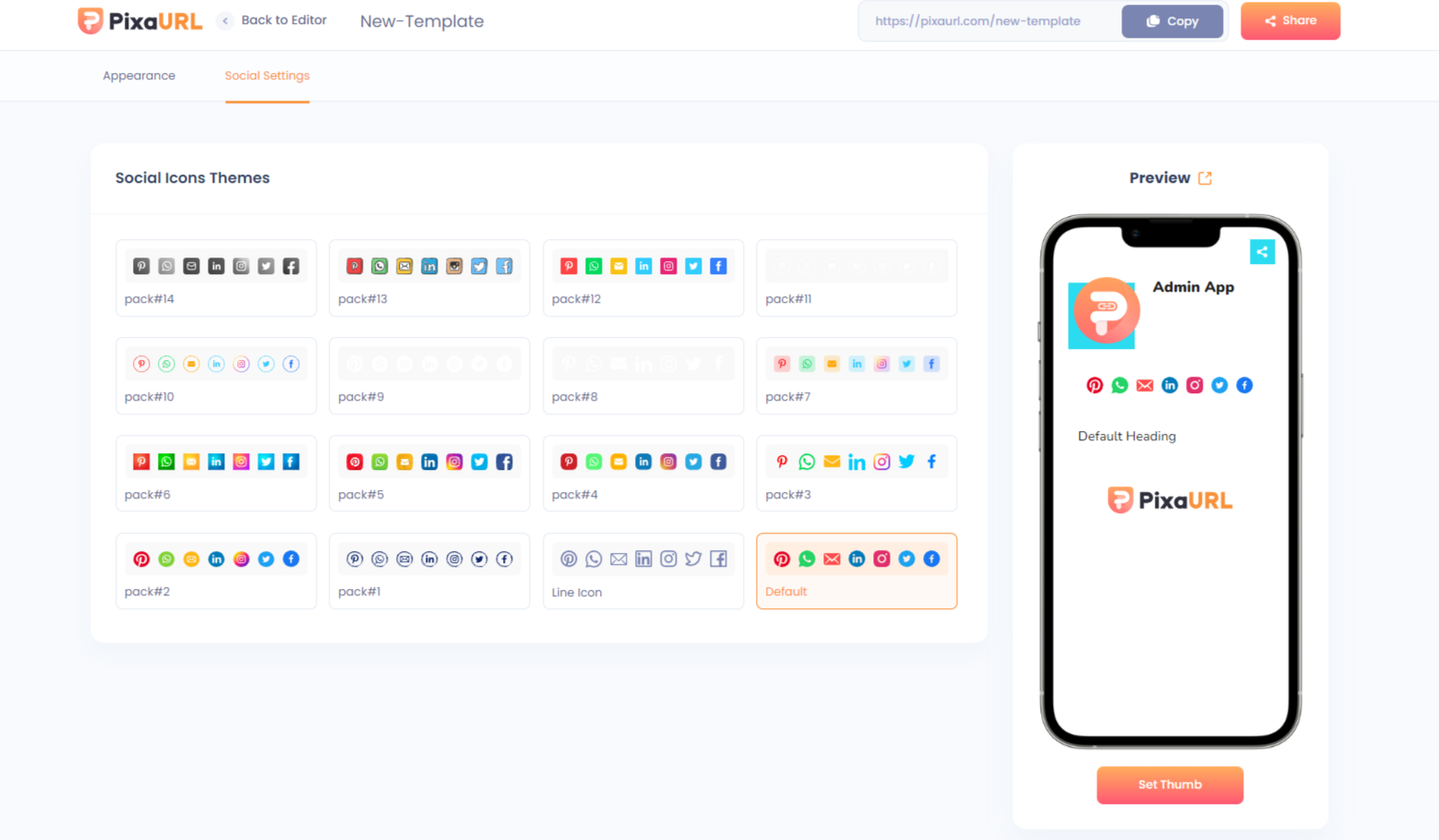Select the Default social icons theme
The image size is (1439, 840).
(x=856, y=571)
